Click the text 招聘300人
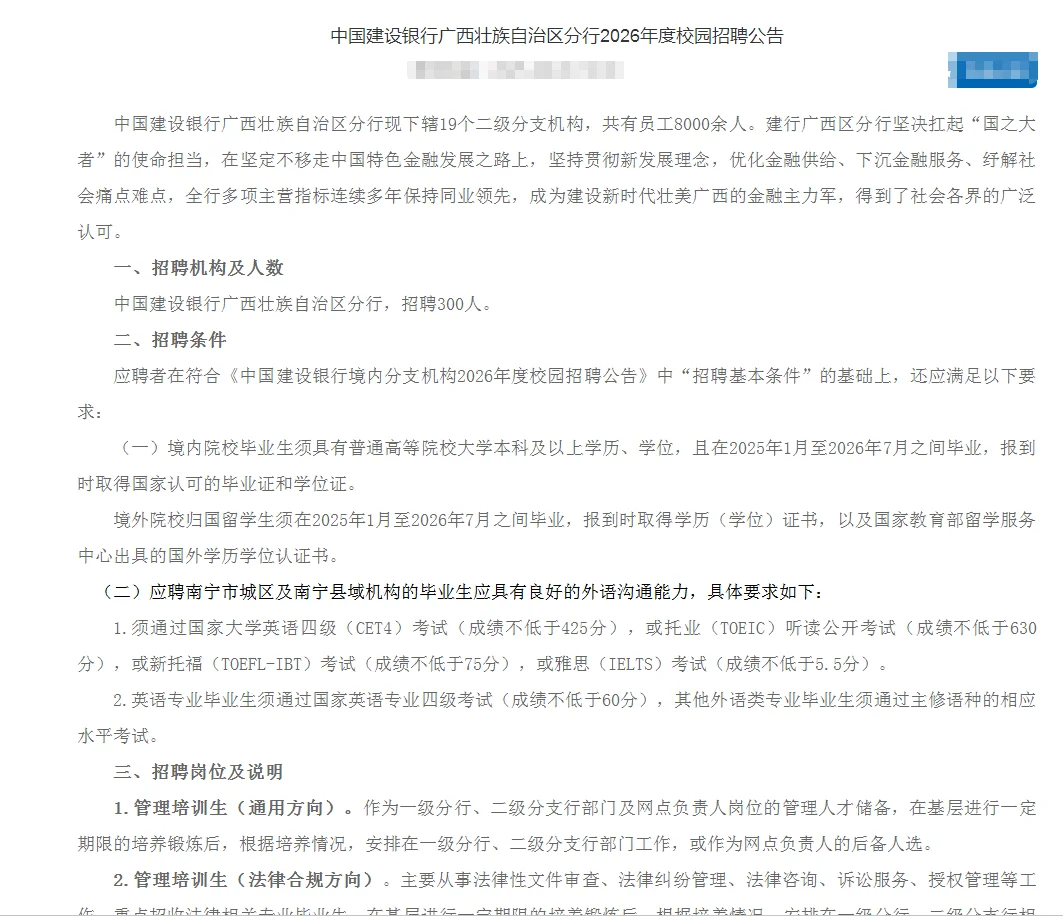The height and width of the screenshot is (917, 1063). tap(441, 304)
